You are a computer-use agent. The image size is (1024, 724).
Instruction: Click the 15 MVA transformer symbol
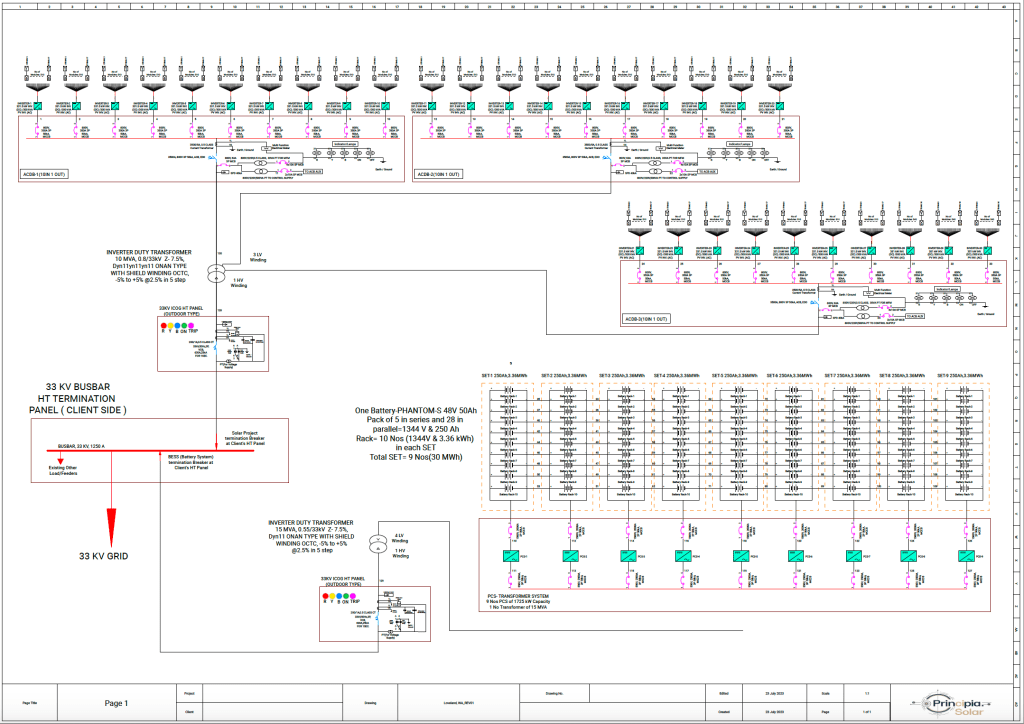click(377, 543)
